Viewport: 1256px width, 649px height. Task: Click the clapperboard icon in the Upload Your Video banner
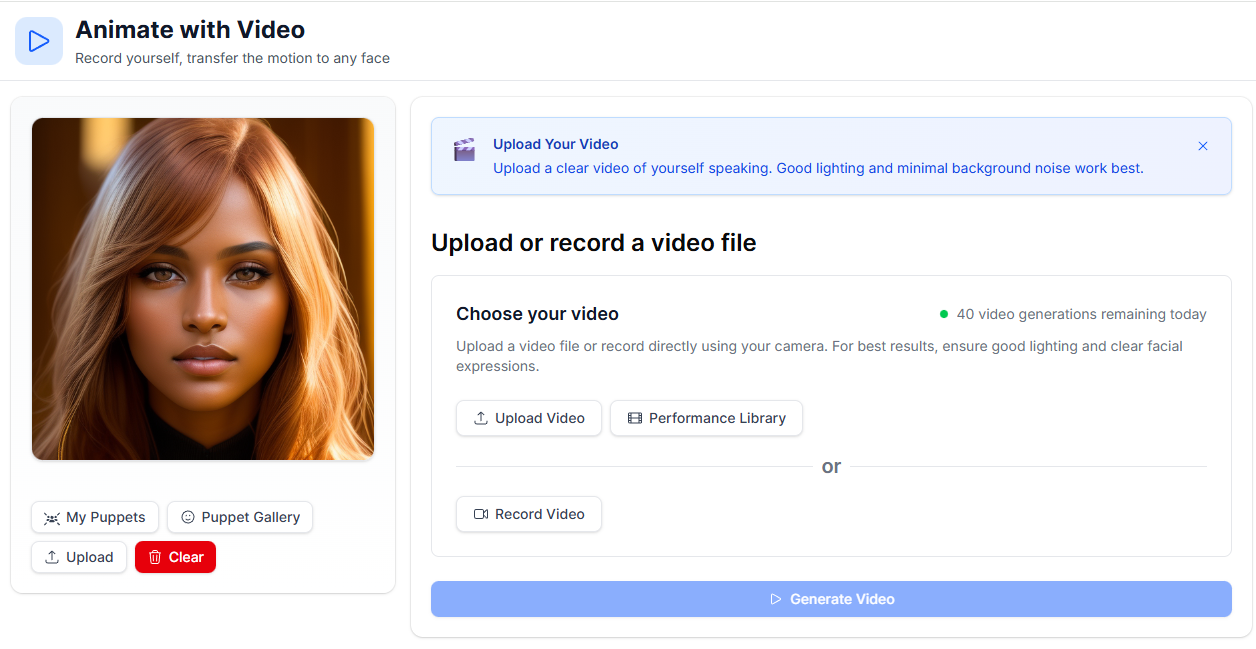point(464,149)
